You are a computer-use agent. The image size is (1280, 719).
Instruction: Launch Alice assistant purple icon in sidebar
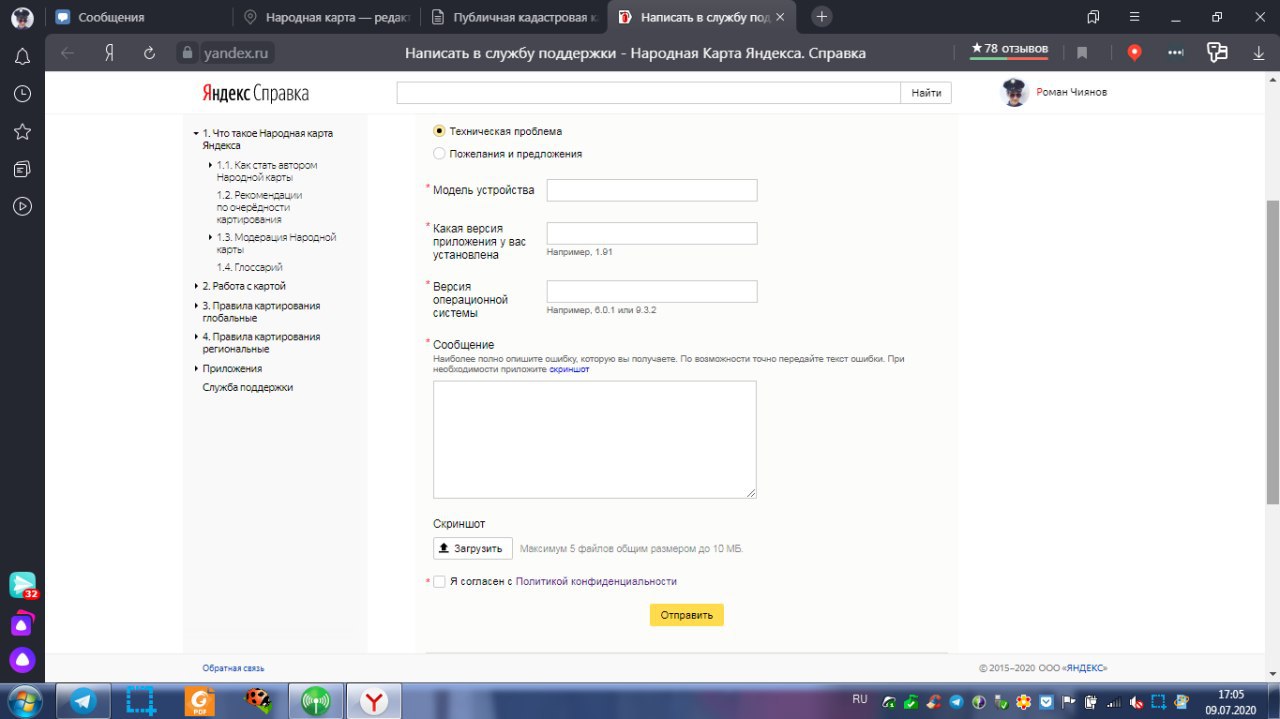[x=22, y=660]
